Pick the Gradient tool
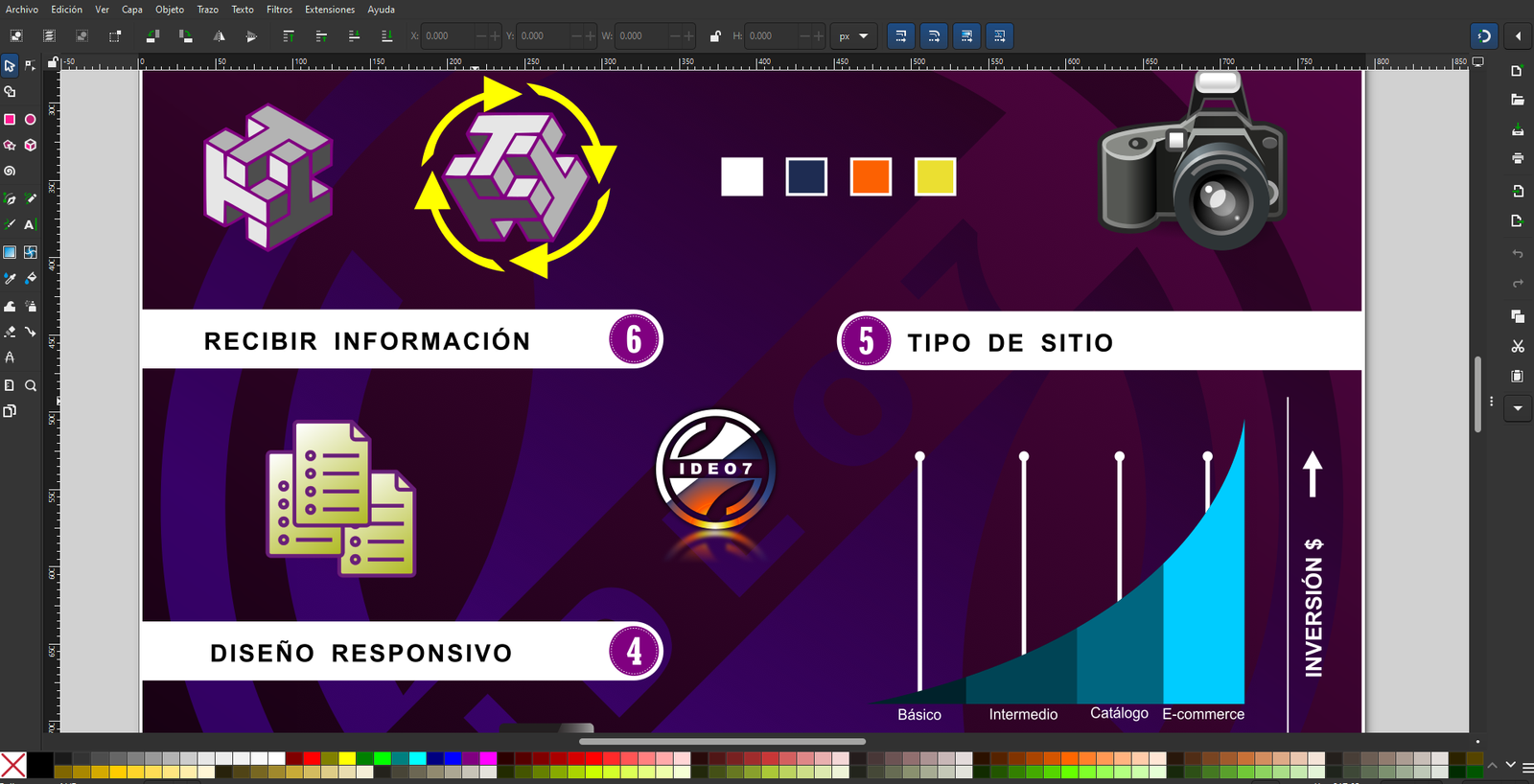The width and height of the screenshot is (1534, 784). pyautogui.click(x=10, y=252)
